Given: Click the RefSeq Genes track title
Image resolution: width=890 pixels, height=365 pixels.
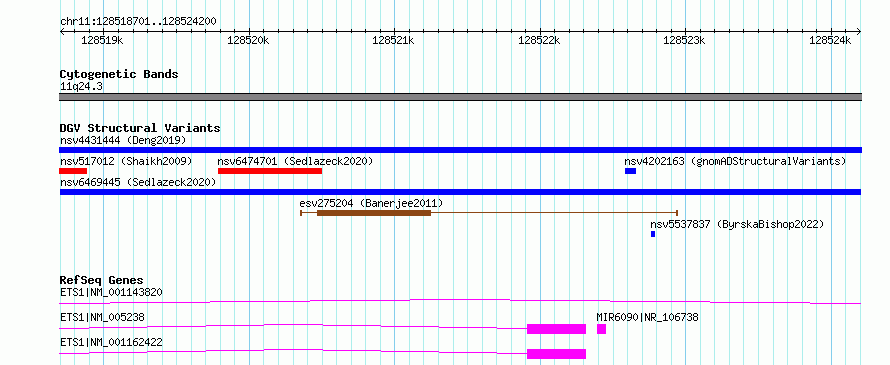Looking at the screenshot, I should [x=101, y=280].
